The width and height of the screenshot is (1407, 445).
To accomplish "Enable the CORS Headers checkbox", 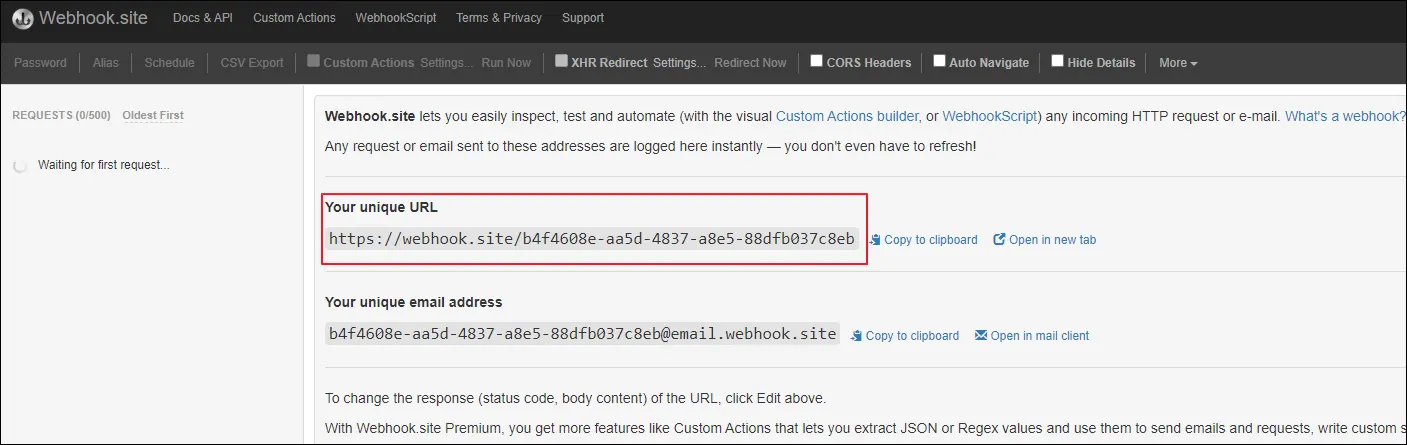I will [x=817, y=61].
